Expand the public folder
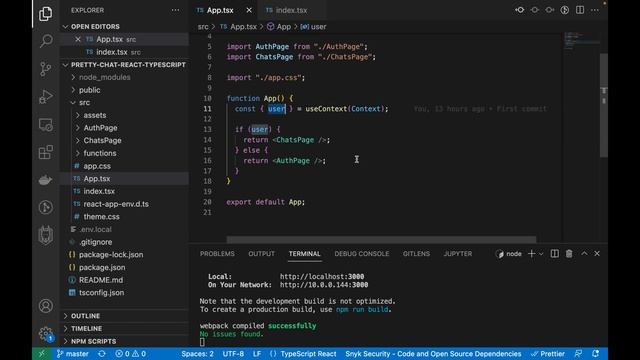 124,90
